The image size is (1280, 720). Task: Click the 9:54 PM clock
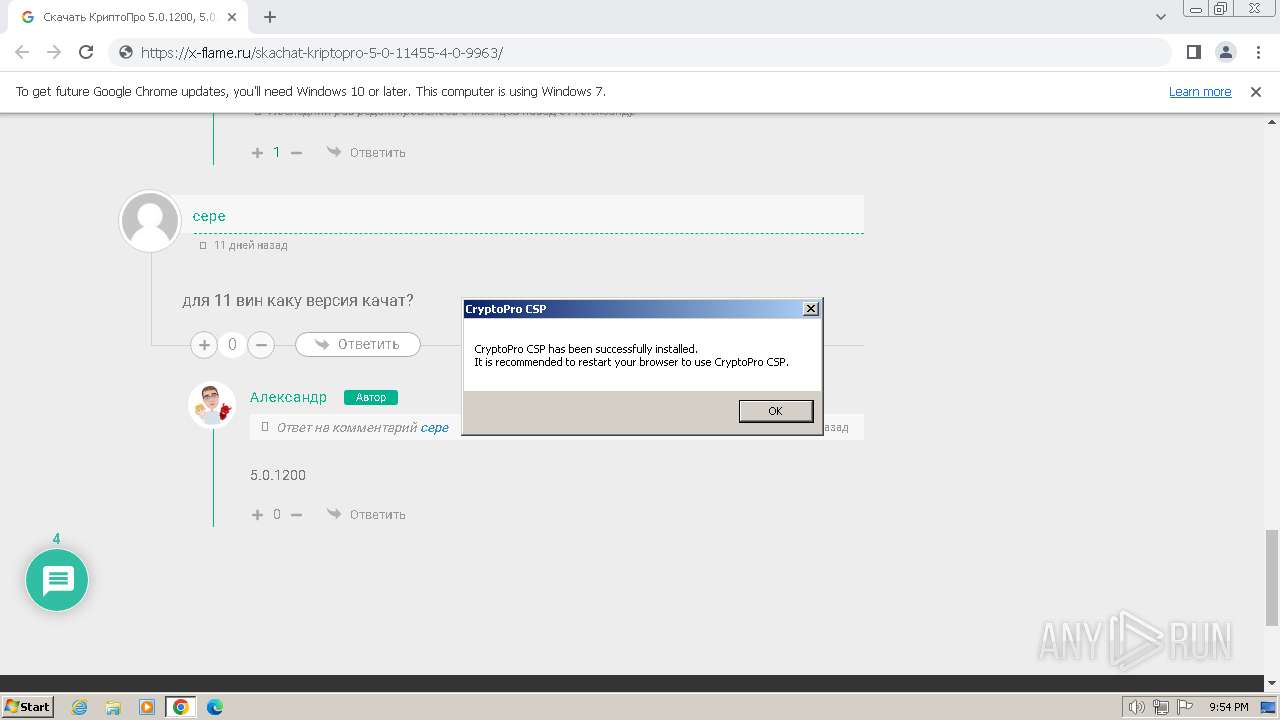[1228, 707]
